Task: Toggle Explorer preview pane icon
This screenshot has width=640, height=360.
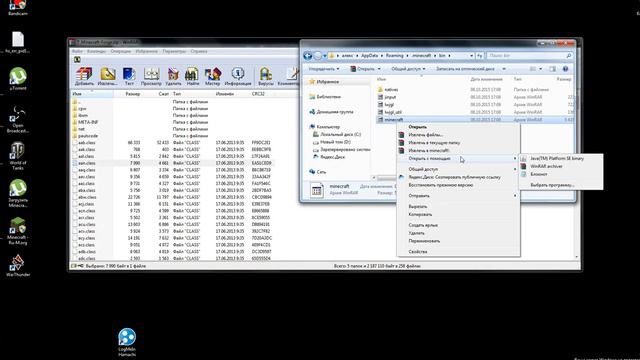Action: click(552, 69)
